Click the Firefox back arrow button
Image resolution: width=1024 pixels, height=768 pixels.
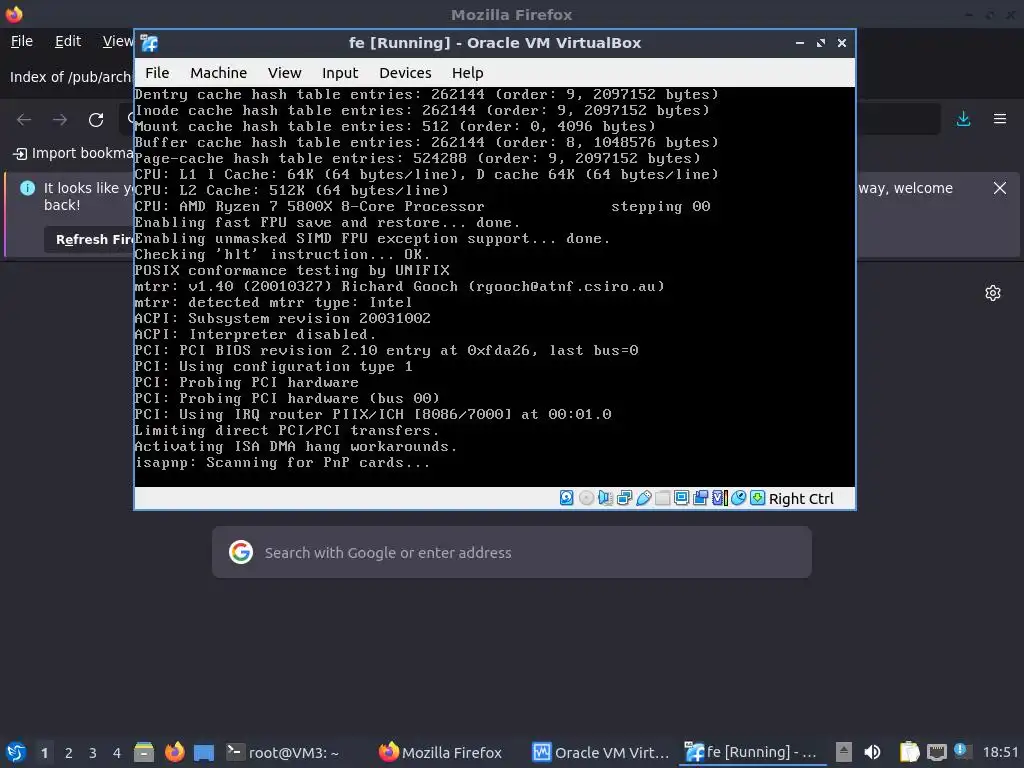[x=24, y=120]
